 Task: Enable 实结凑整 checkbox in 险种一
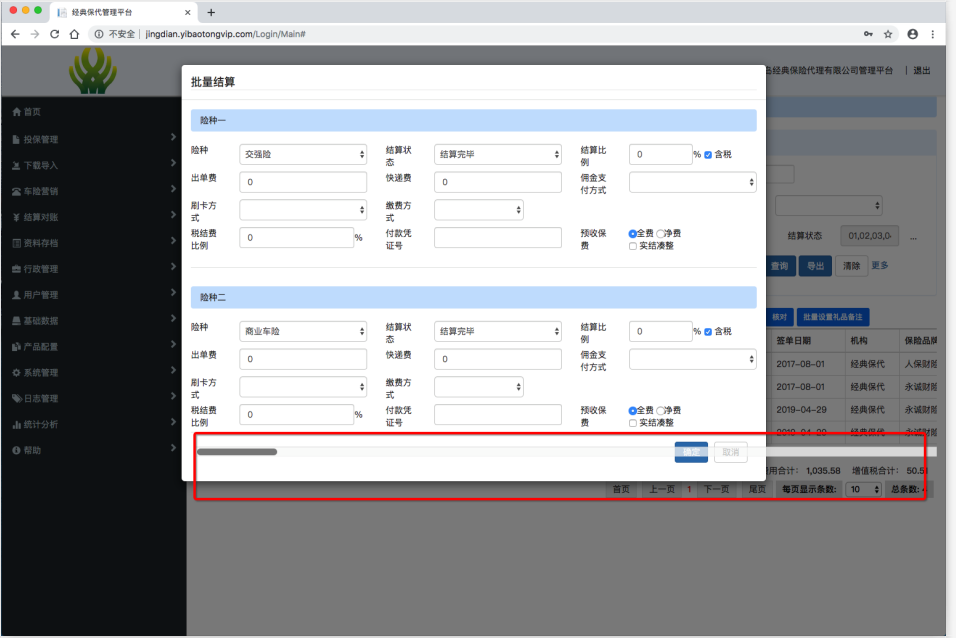(633, 246)
